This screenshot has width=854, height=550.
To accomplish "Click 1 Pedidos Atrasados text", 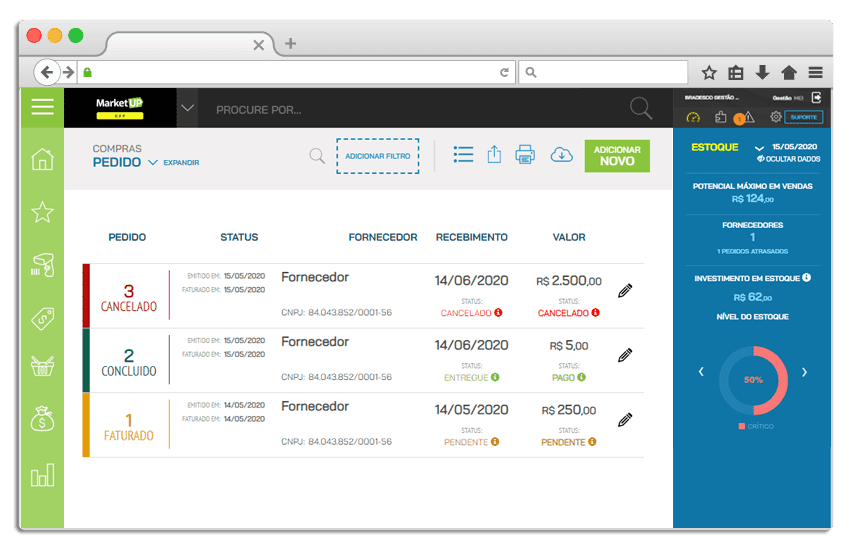I will click(752, 252).
